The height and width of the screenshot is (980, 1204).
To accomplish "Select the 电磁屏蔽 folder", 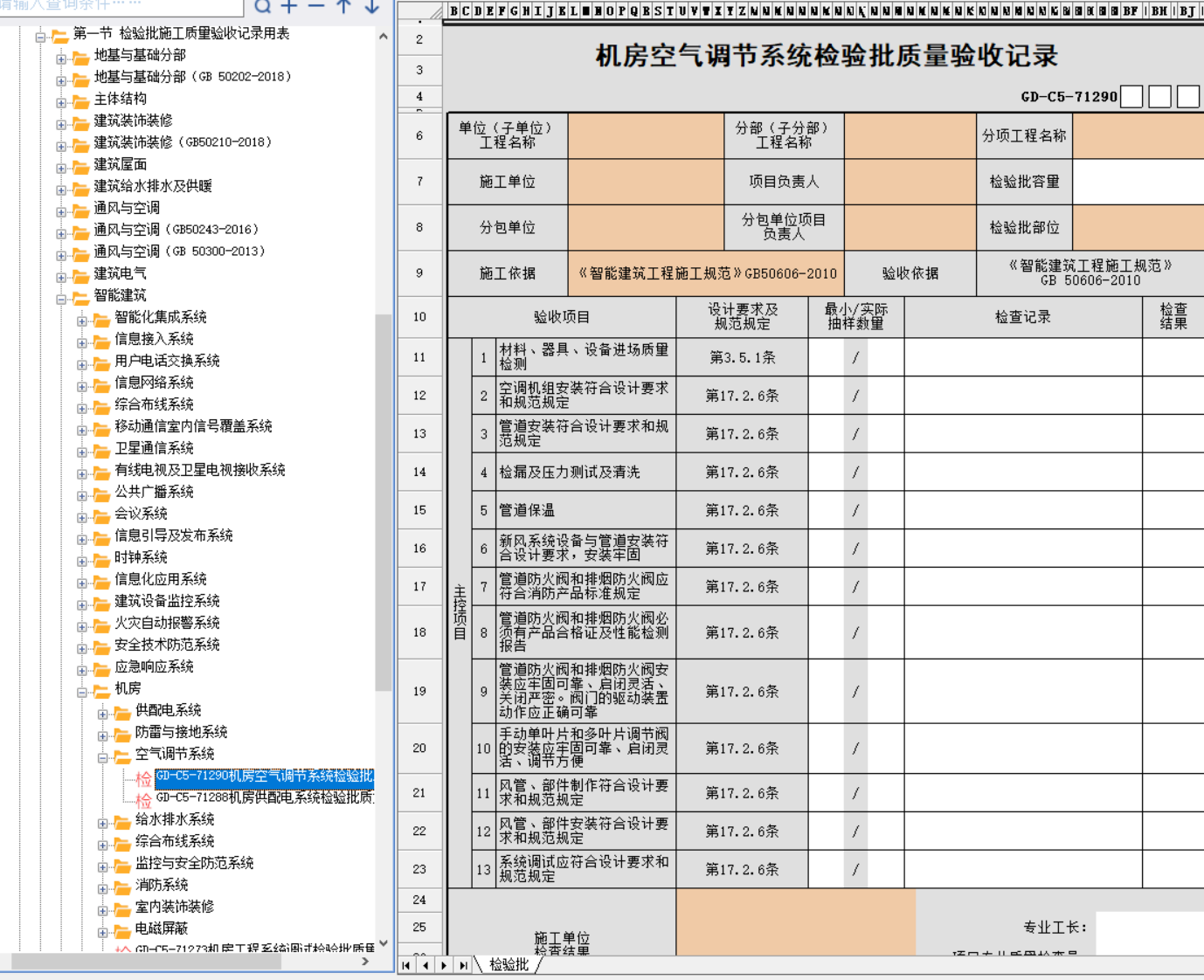I will 162,928.
